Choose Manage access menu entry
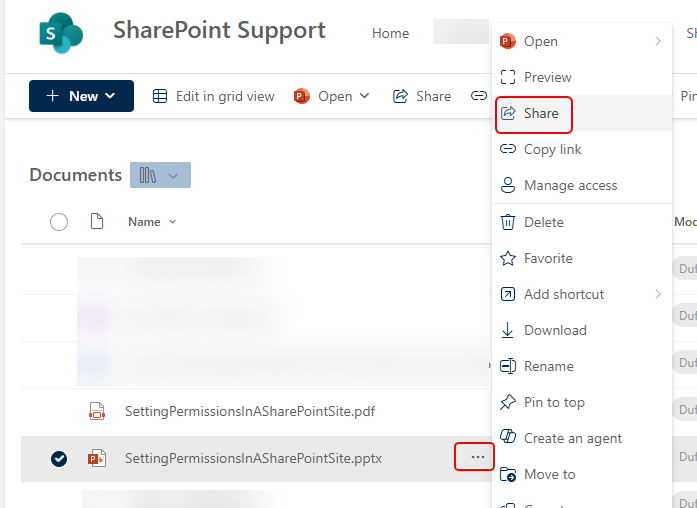697x508 pixels. point(570,185)
